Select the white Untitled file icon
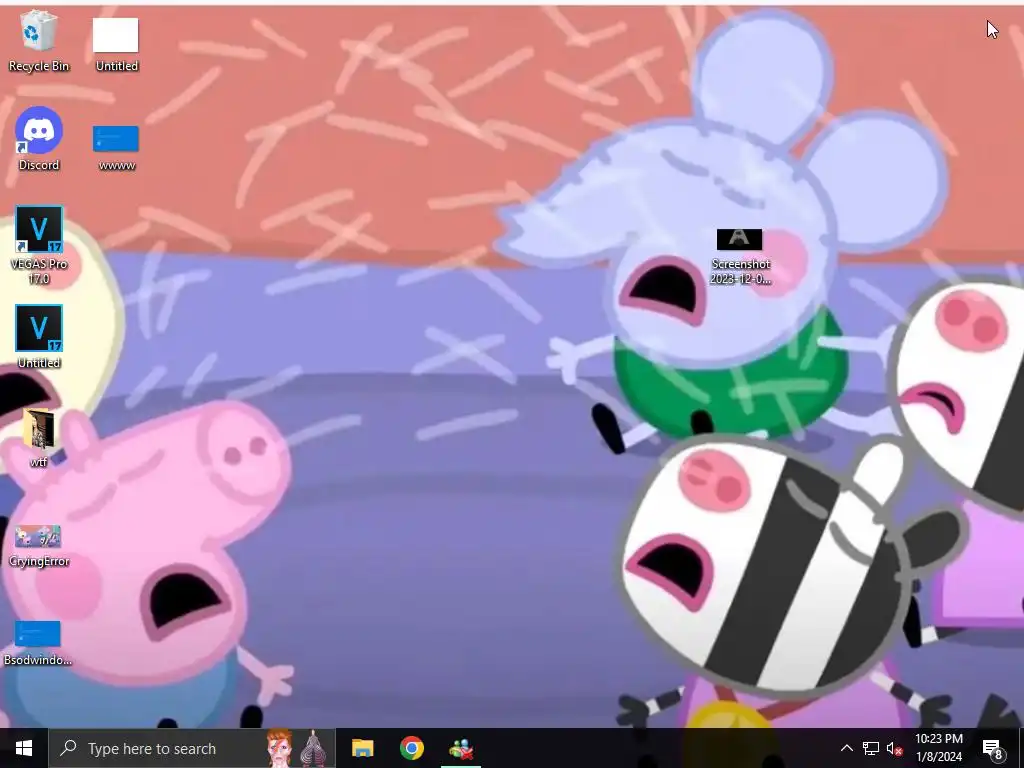 [x=116, y=44]
